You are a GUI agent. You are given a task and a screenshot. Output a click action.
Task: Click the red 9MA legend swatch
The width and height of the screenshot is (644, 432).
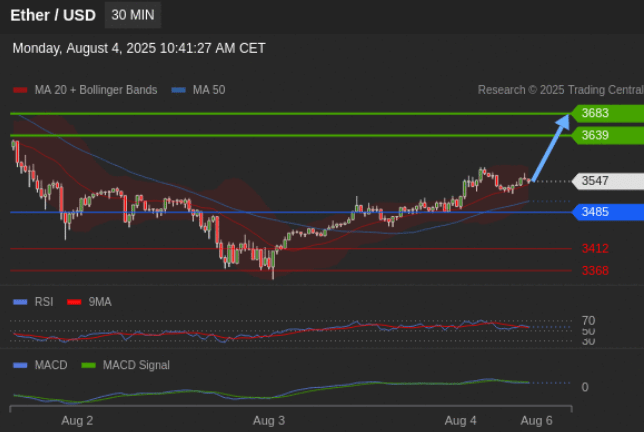click(x=74, y=302)
